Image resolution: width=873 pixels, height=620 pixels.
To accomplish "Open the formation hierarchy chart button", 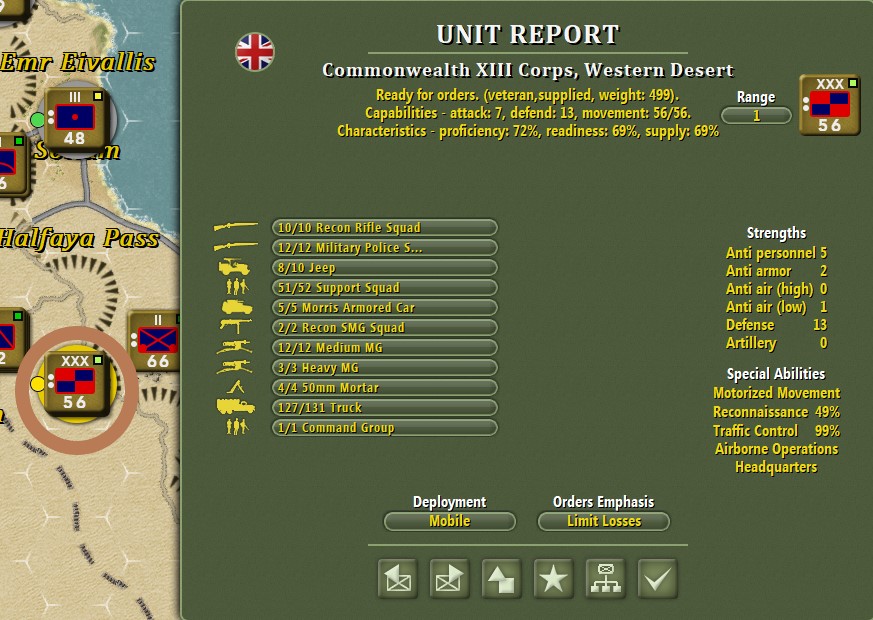I will [605, 579].
